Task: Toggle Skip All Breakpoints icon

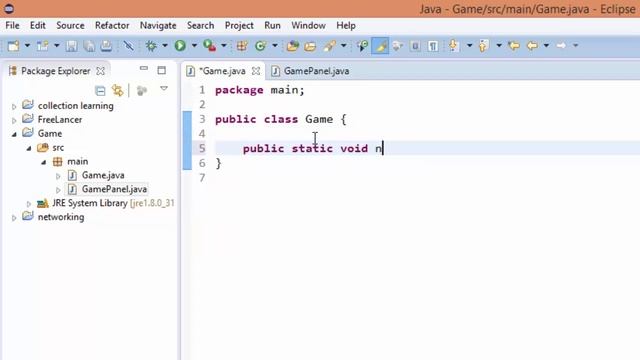Action: click(128, 46)
